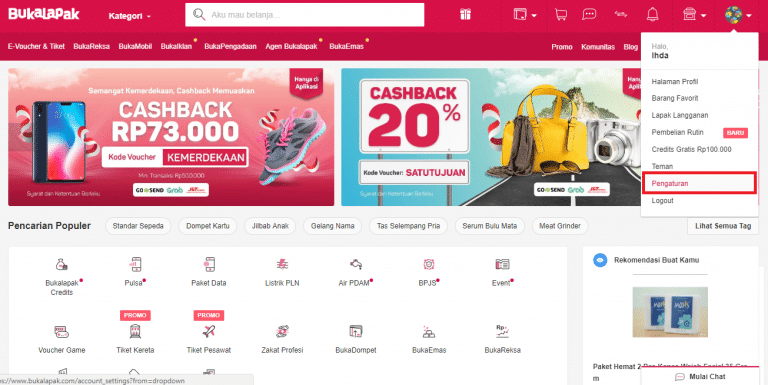
Task: Select the Tiket Pesawat airplane icon
Action: pos(209,332)
